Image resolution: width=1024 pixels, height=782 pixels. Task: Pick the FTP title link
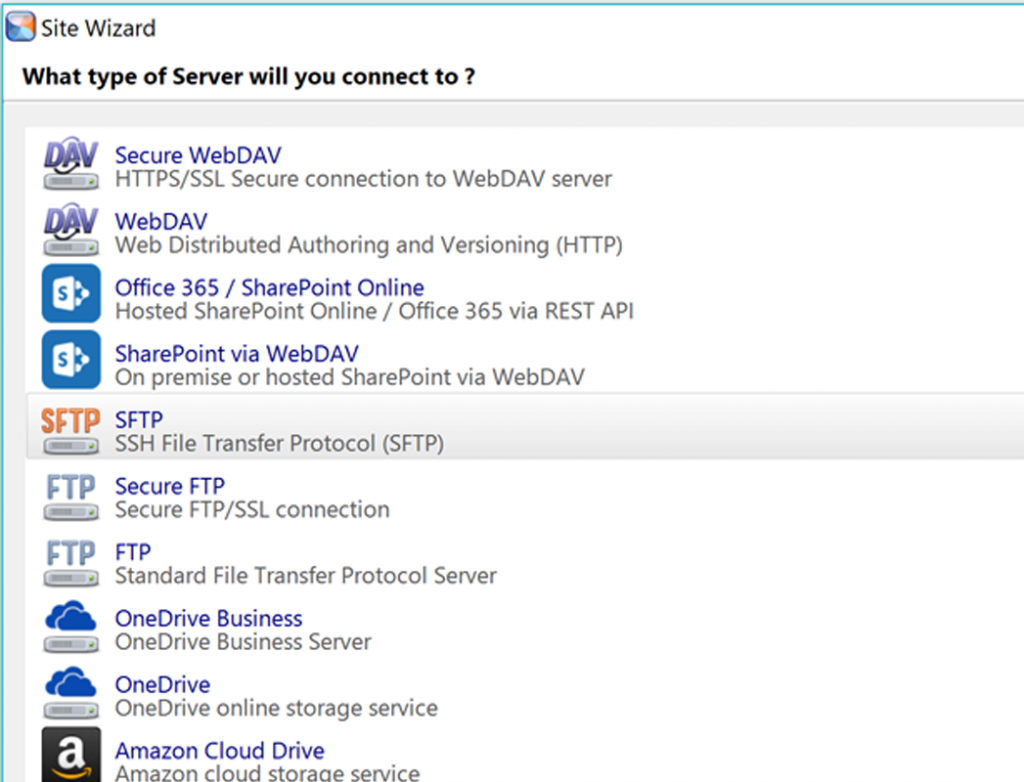[x=133, y=552]
